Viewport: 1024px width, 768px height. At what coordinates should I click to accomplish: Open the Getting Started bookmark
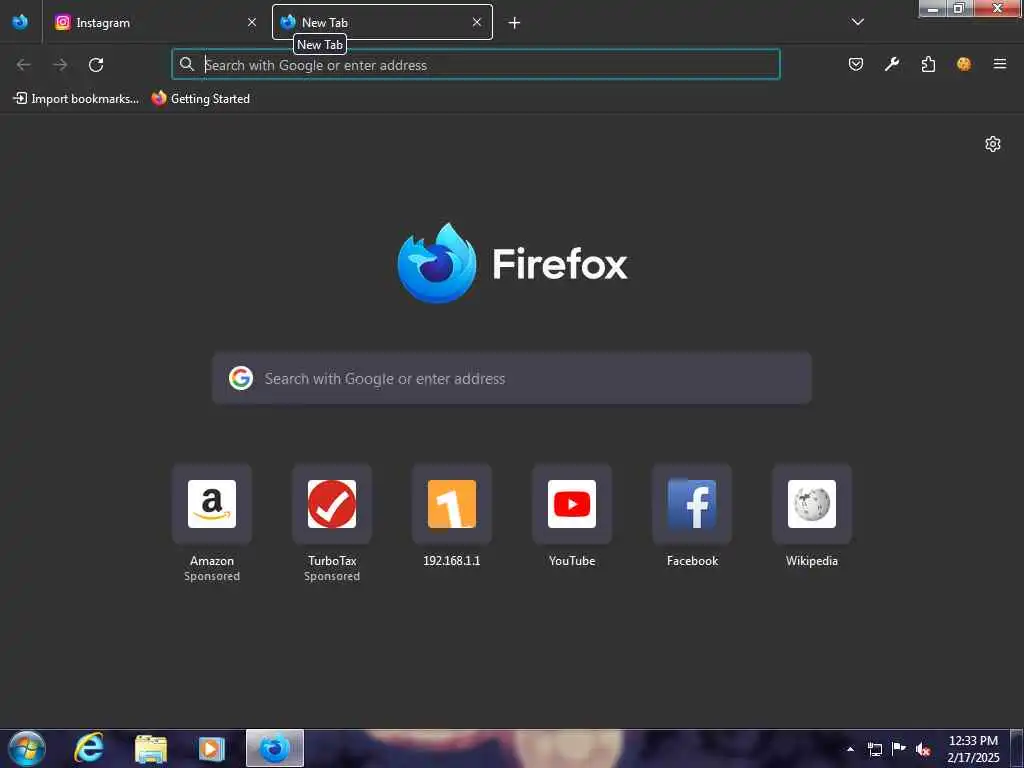[x=201, y=99]
